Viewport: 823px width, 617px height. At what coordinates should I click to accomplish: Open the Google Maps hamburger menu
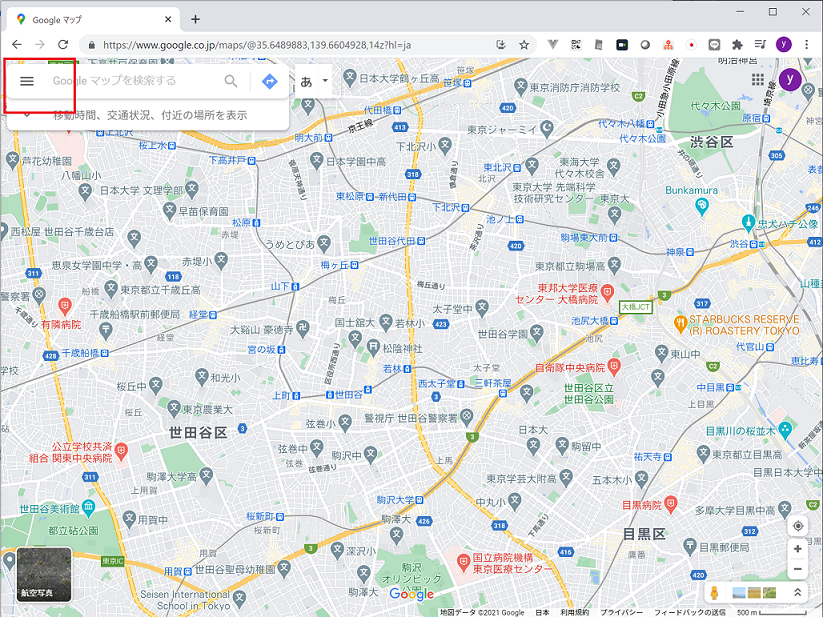click(x=27, y=81)
